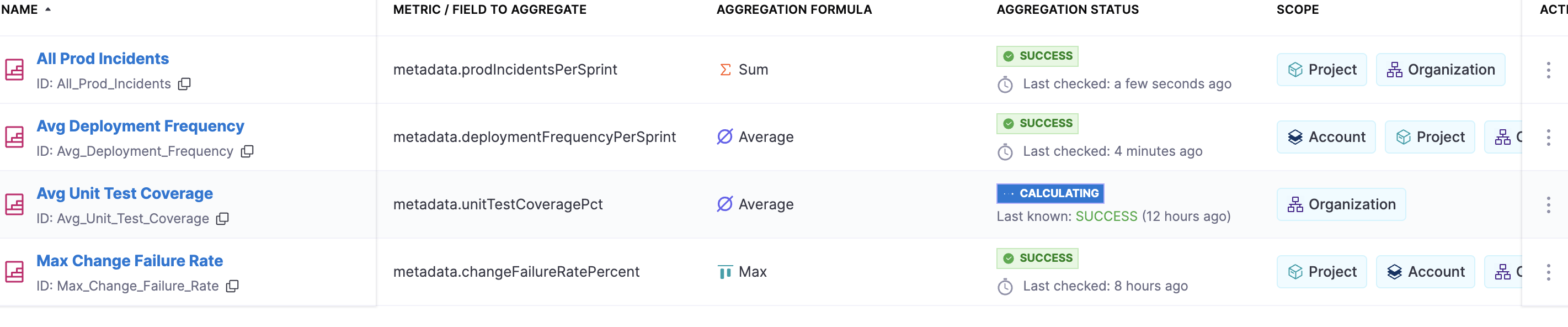Open the All Prod Incidents aggregation
Screen dimensions: 1568x327
[103, 59]
